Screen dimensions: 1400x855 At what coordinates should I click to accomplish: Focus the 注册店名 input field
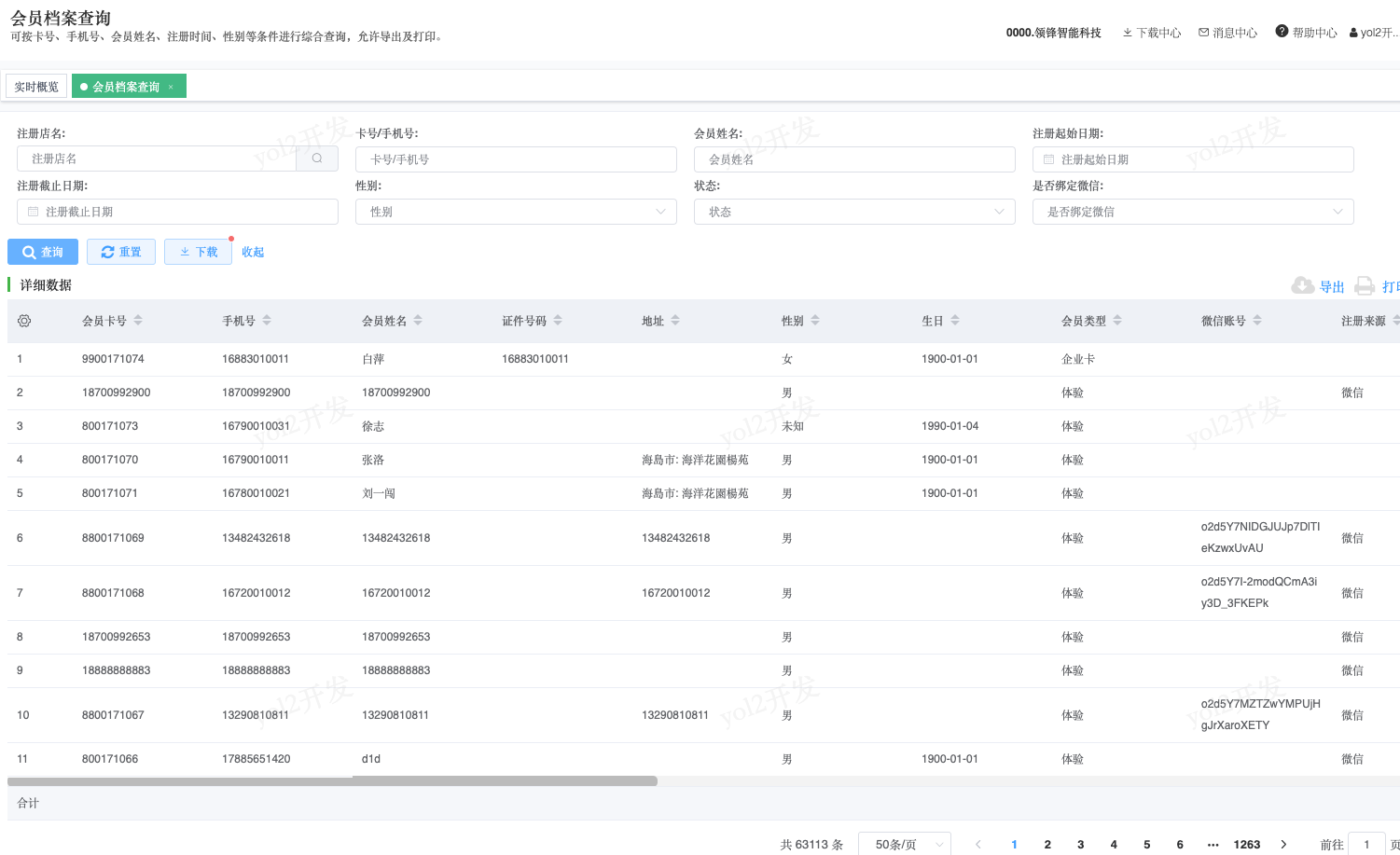pyautogui.click(x=157, y=159)
